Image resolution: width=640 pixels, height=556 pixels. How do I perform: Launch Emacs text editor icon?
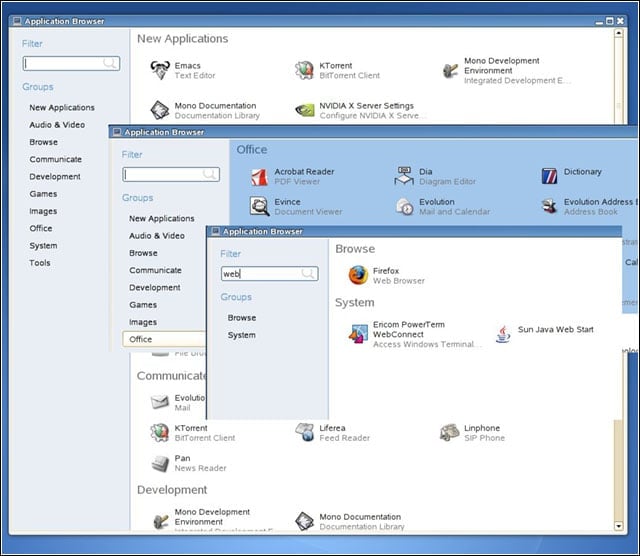point(160,70)
